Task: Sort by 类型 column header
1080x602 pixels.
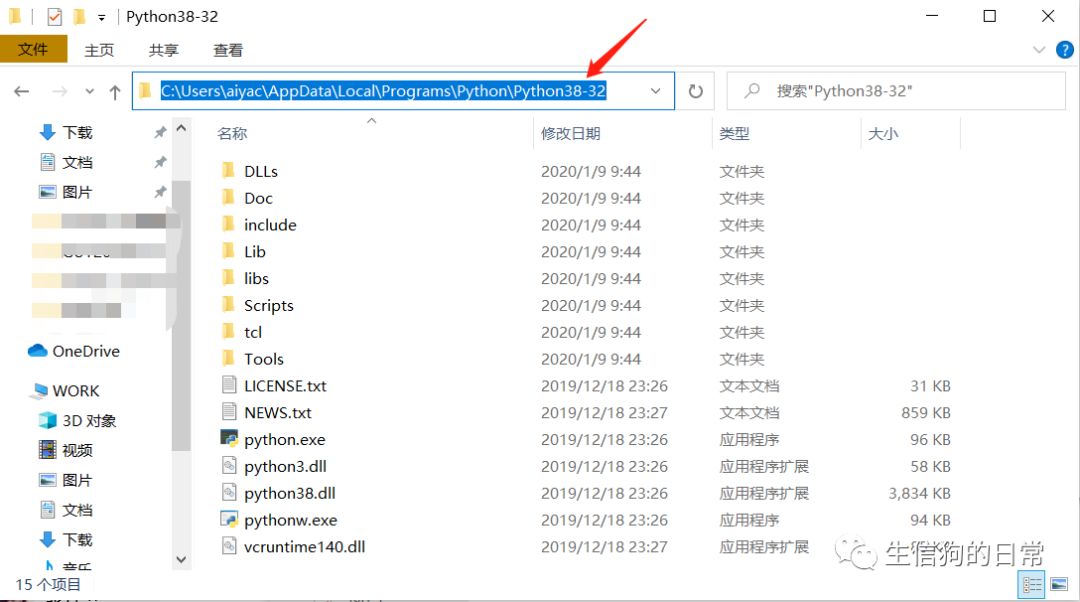Action: pos(734,134)
